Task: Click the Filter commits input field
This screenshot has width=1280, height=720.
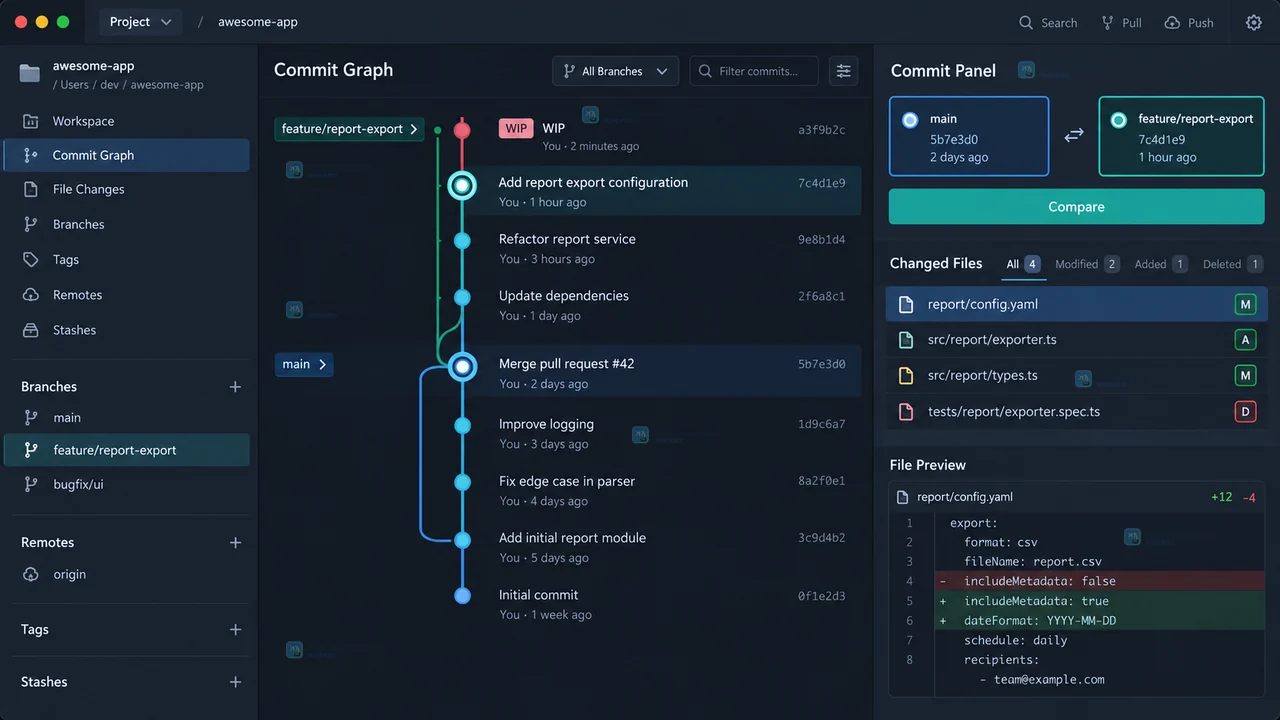Action: tap(754, 71)
